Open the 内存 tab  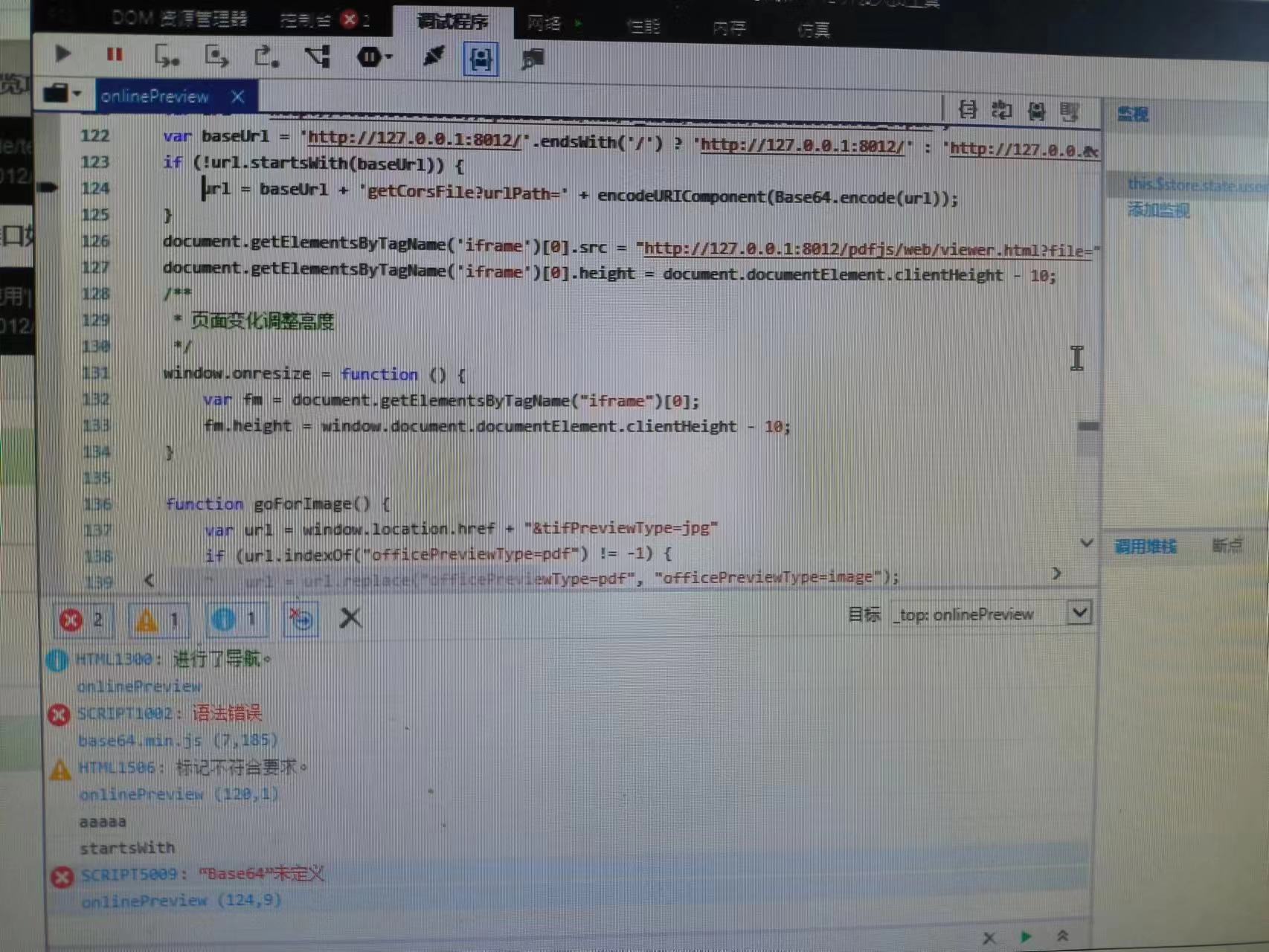(x=728, y=28)
